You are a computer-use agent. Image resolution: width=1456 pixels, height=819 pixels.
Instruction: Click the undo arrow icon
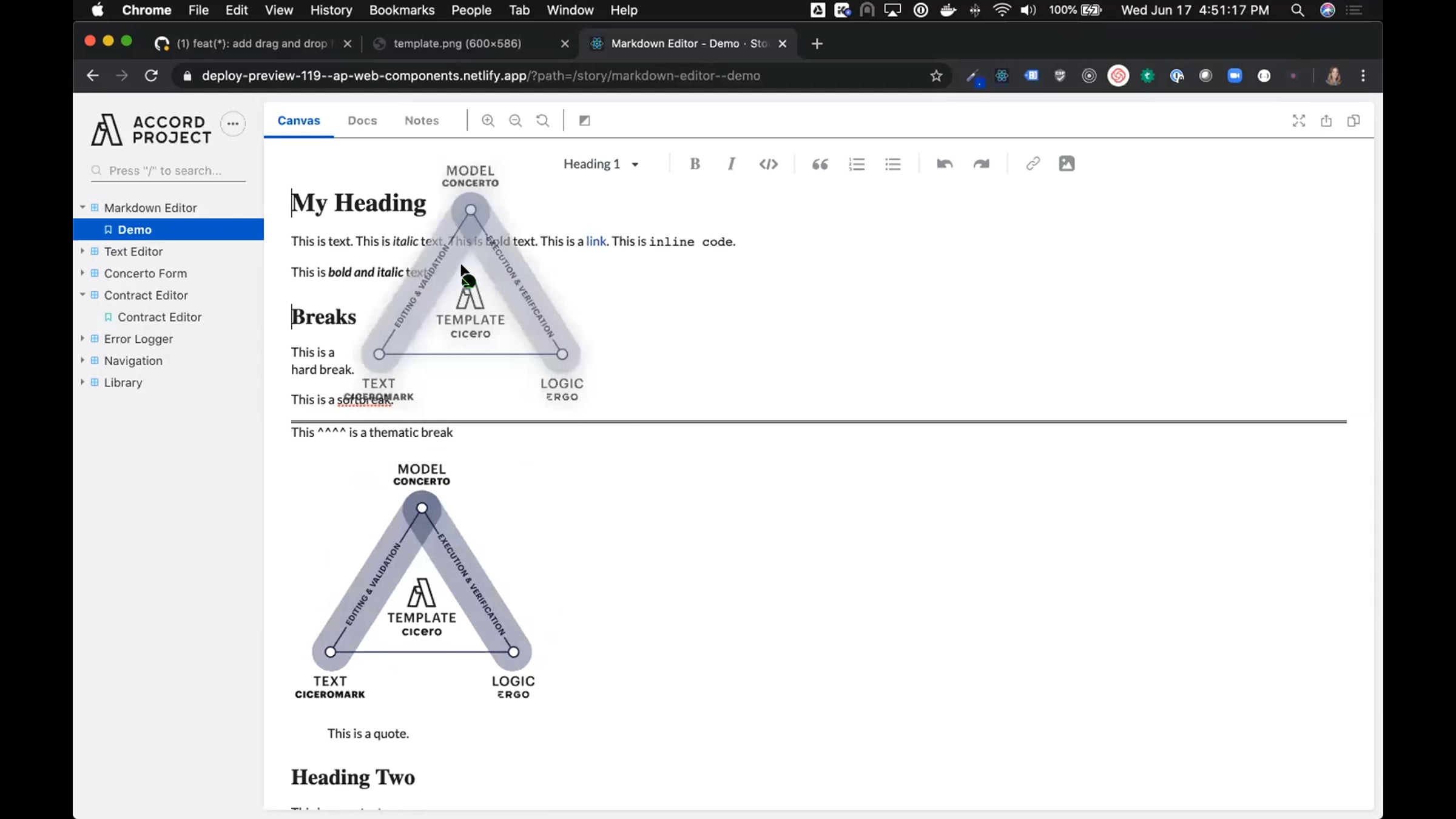click(x=945, y=164)
